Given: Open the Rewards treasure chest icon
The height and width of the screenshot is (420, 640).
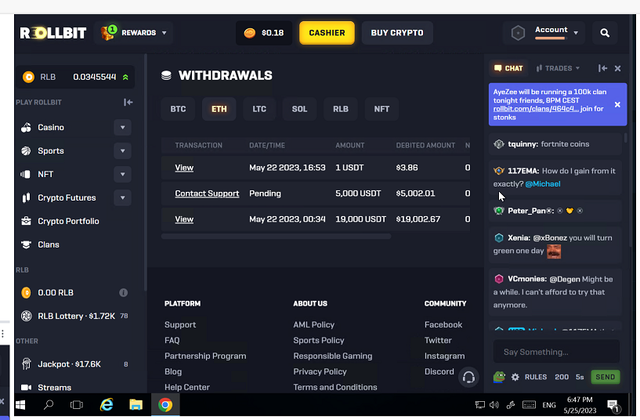Looking at the screenshot, I should 109,33.
